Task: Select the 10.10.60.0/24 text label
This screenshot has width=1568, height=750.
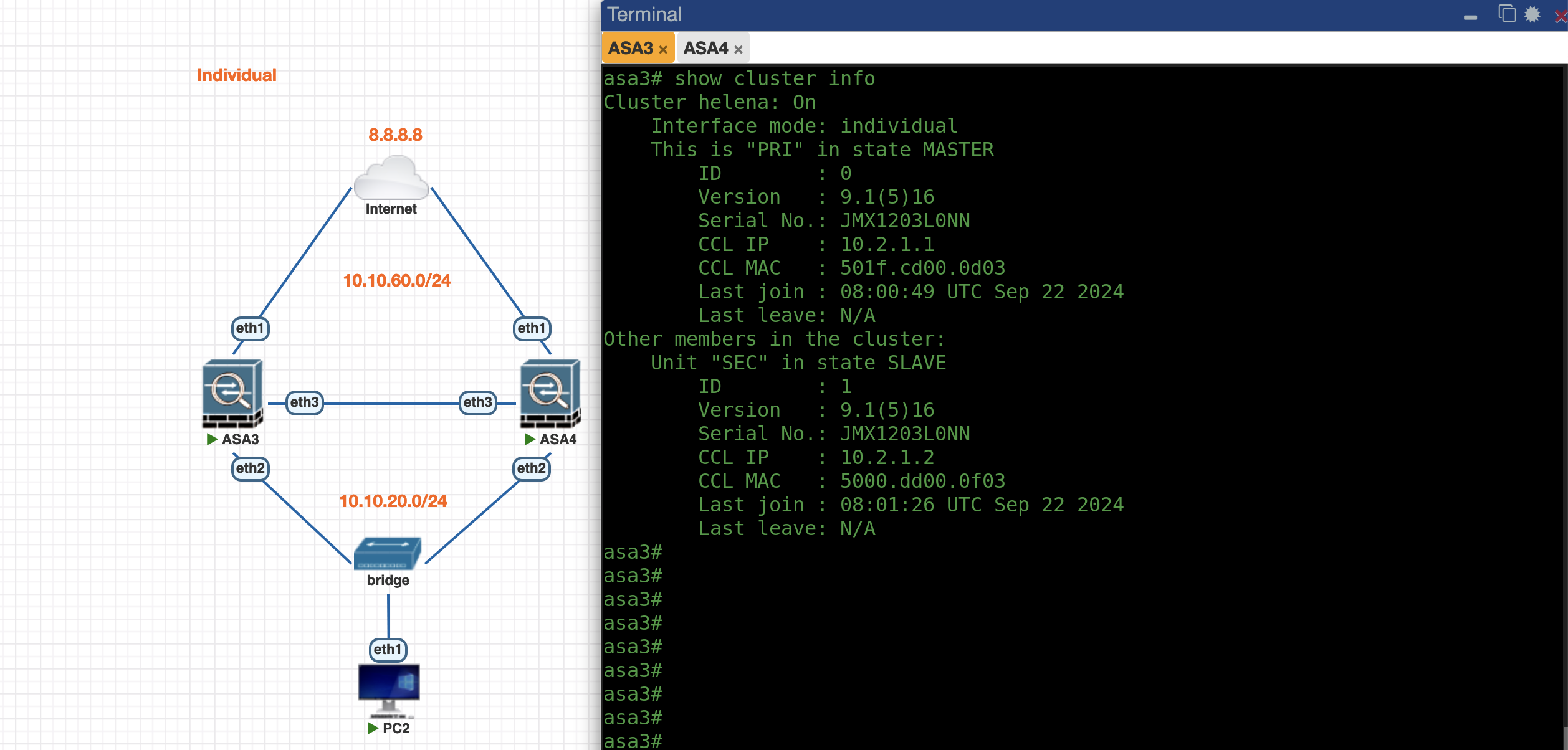Action: point(396,281)
